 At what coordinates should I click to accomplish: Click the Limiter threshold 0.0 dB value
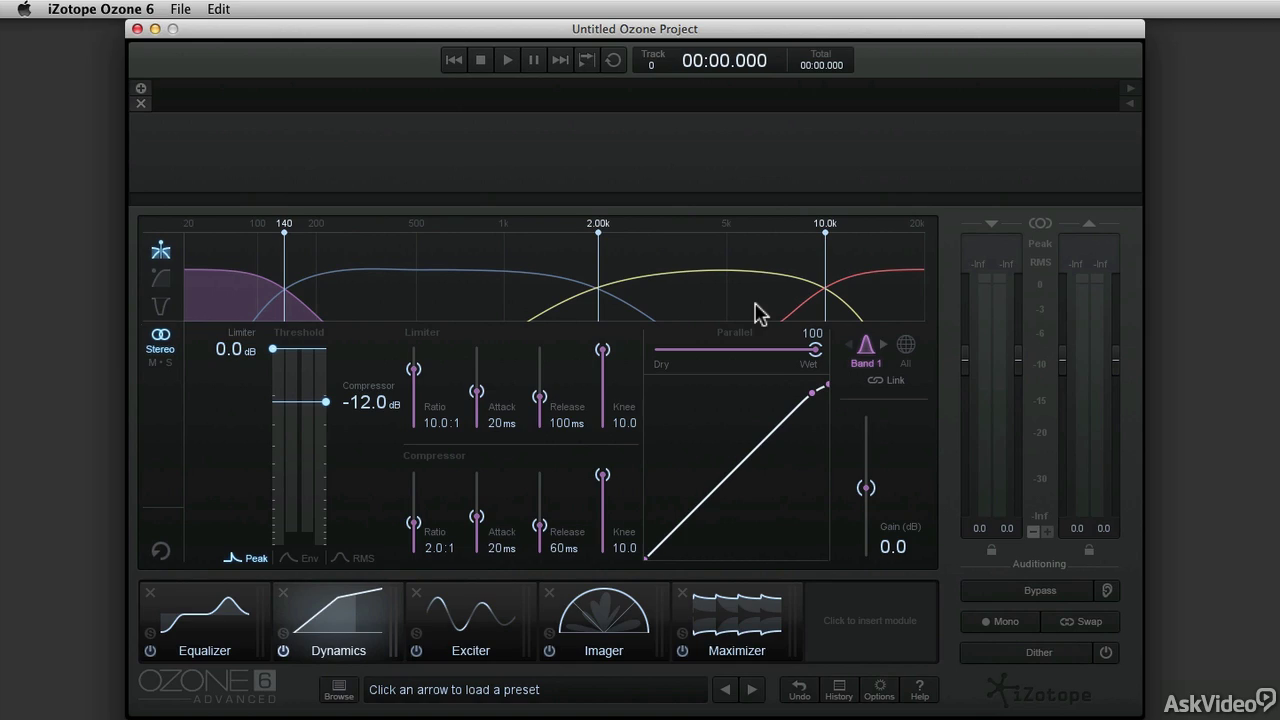pyautogui.click(x=235, y=349)
